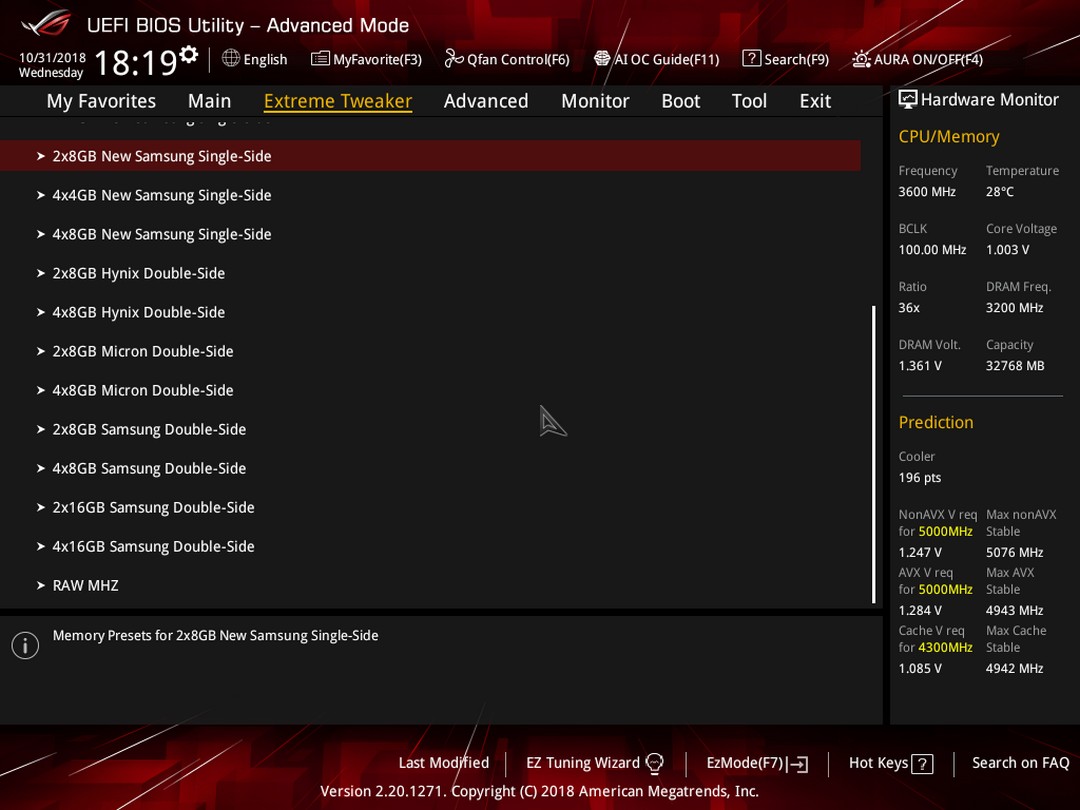Launch AI OC Guide(F11)
Image resolution: width=1080 pixels, height=810 pixels.
(x=656, y=59)
